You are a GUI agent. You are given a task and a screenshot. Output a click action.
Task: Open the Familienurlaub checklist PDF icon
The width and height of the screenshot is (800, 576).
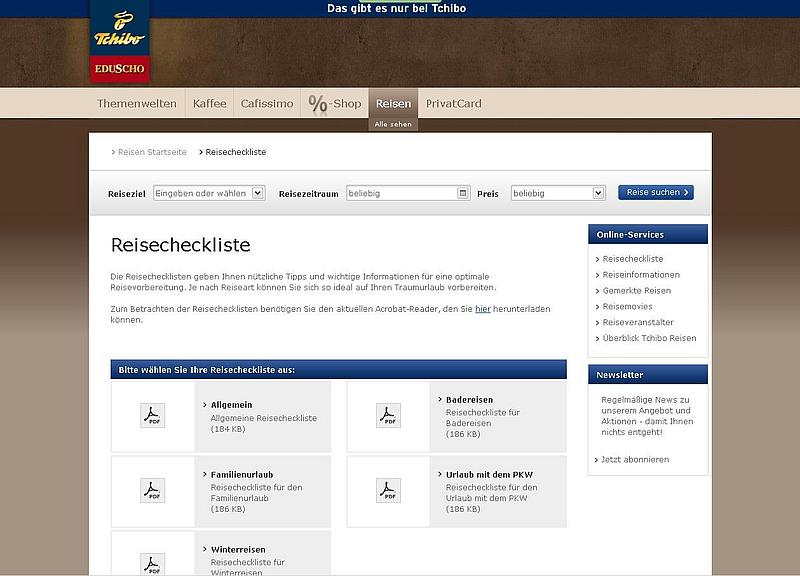(x=153, y=490)
